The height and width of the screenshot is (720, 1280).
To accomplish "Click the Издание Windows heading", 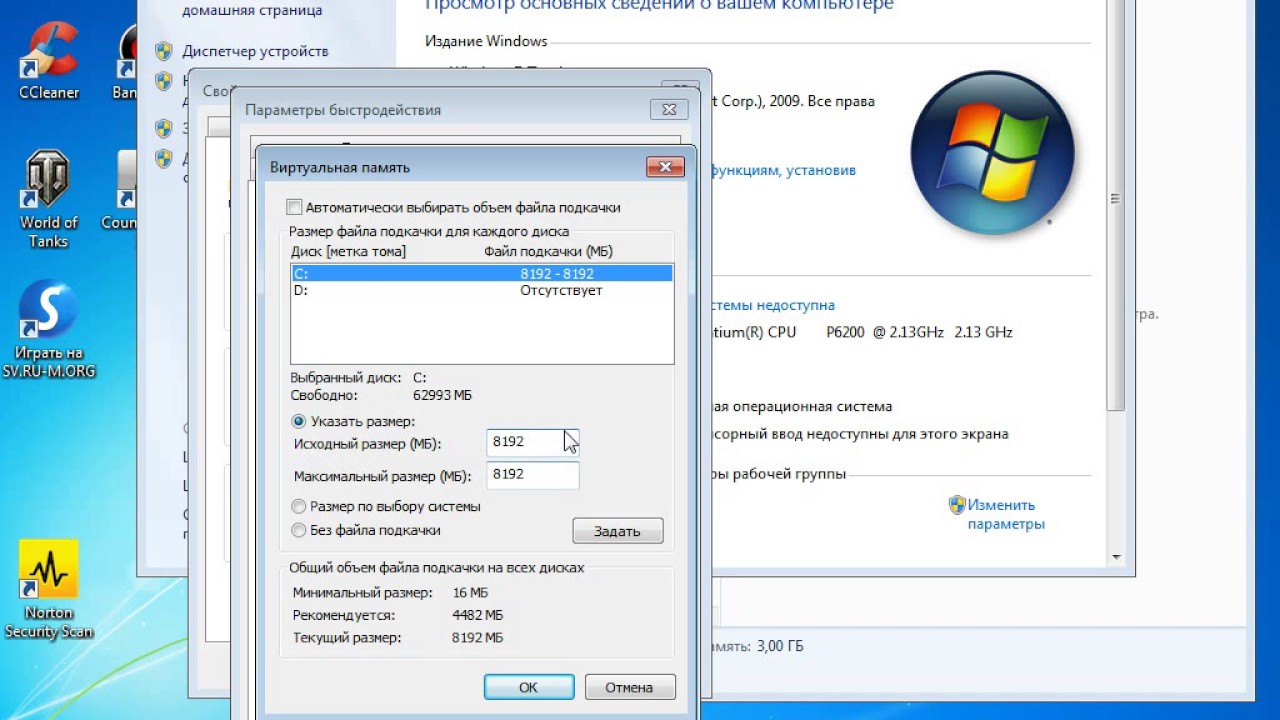I will (x=486, y=41).
